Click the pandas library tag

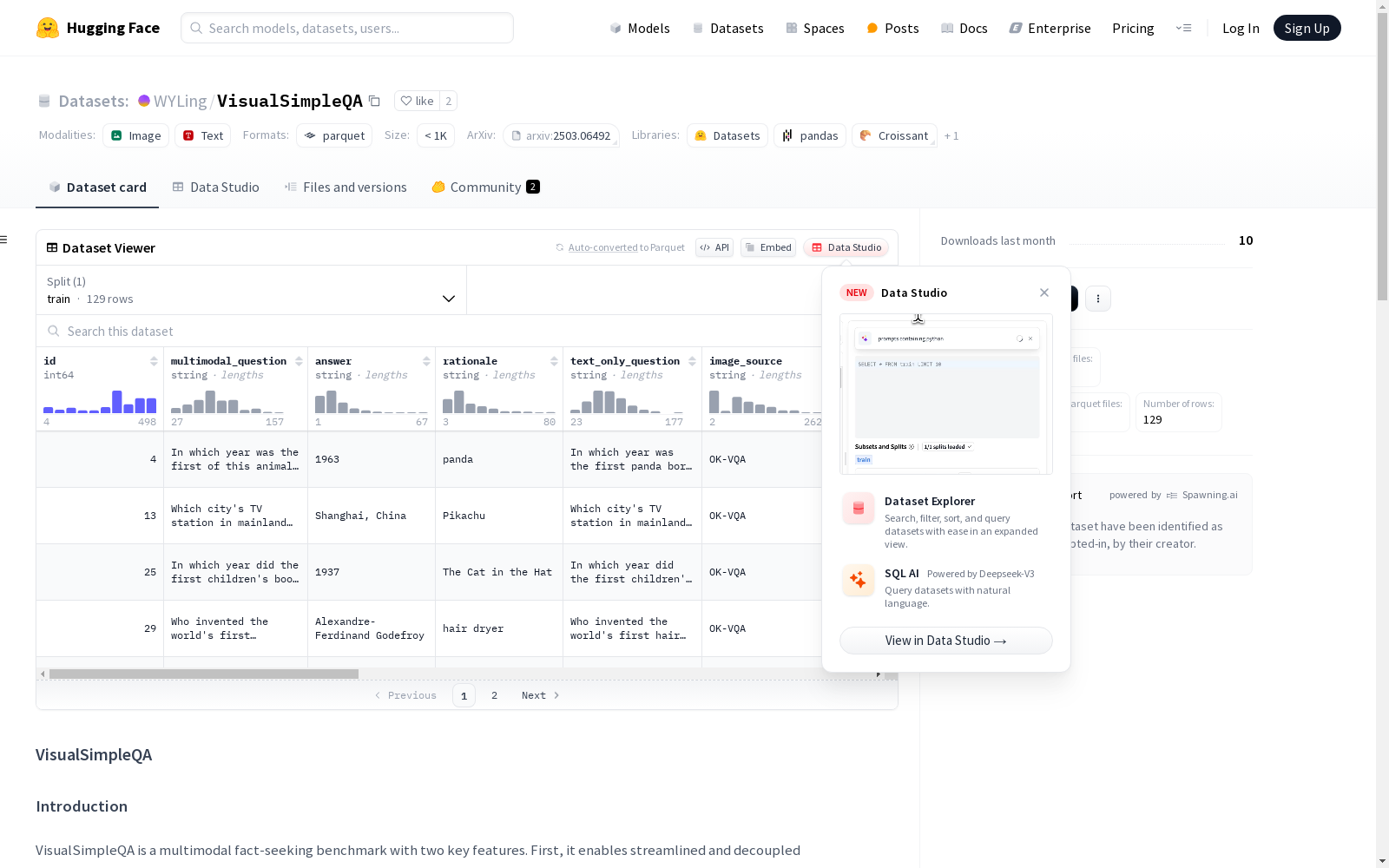pyautogui.click(x=810, y=135)
